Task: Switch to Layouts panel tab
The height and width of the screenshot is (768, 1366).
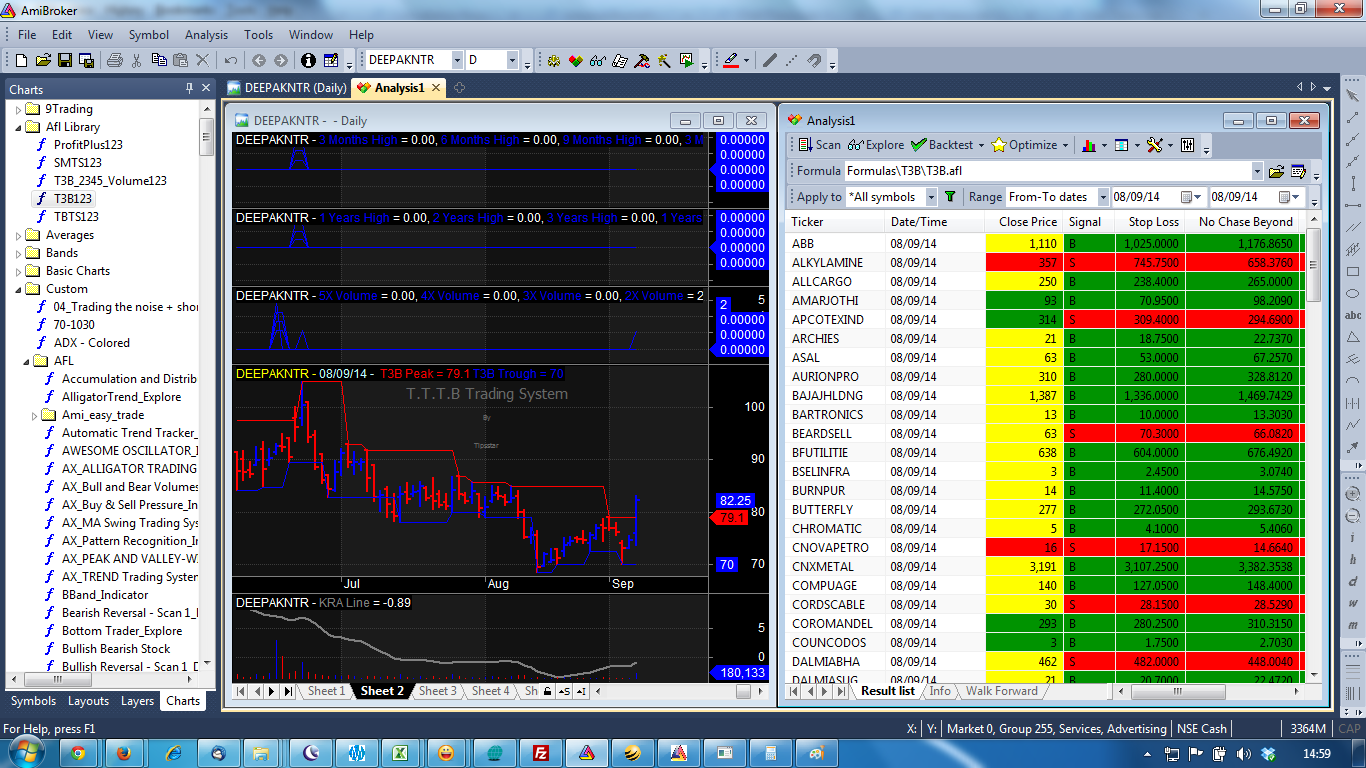Action: click(88, 701)
